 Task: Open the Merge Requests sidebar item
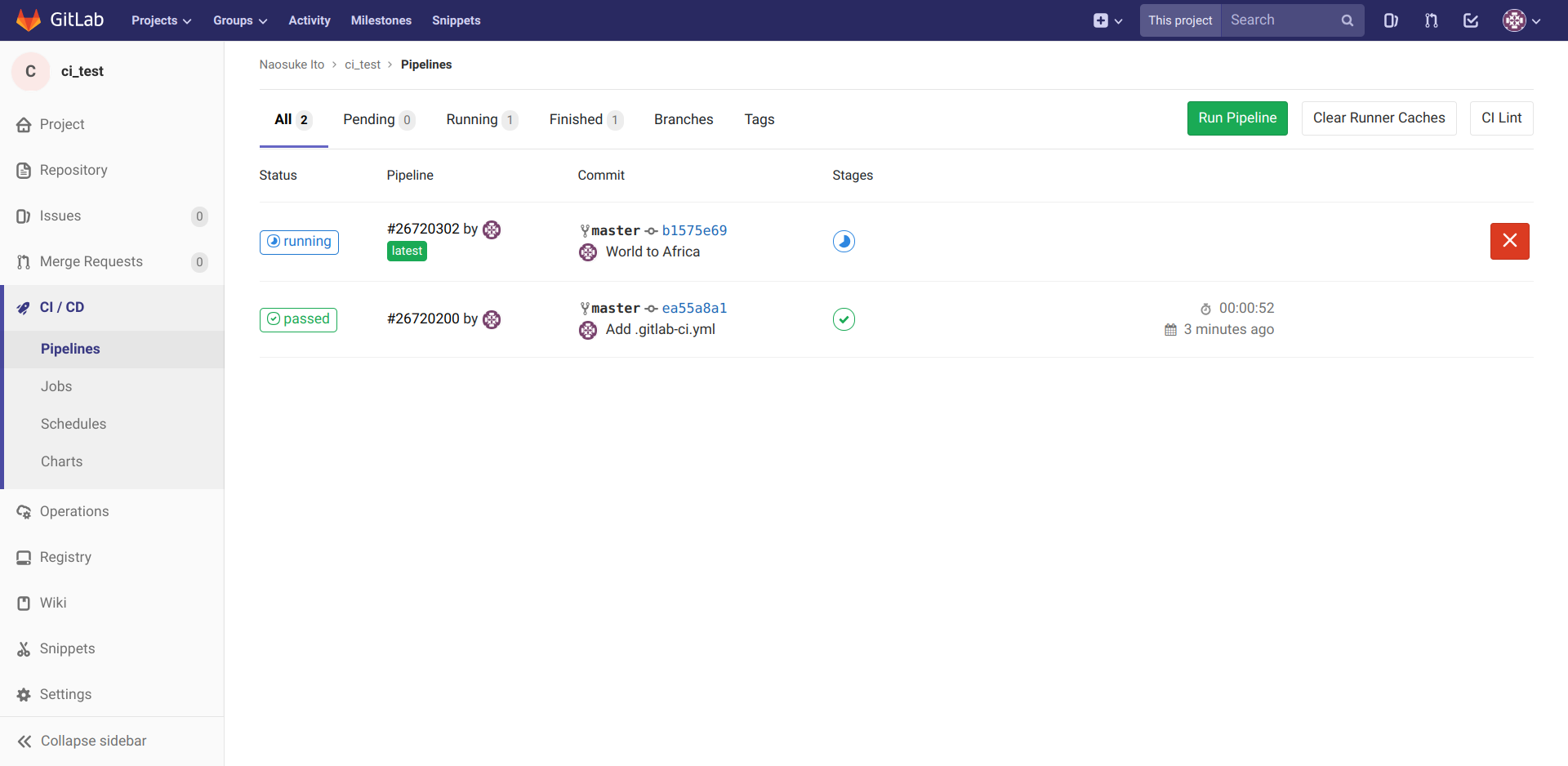112,261
